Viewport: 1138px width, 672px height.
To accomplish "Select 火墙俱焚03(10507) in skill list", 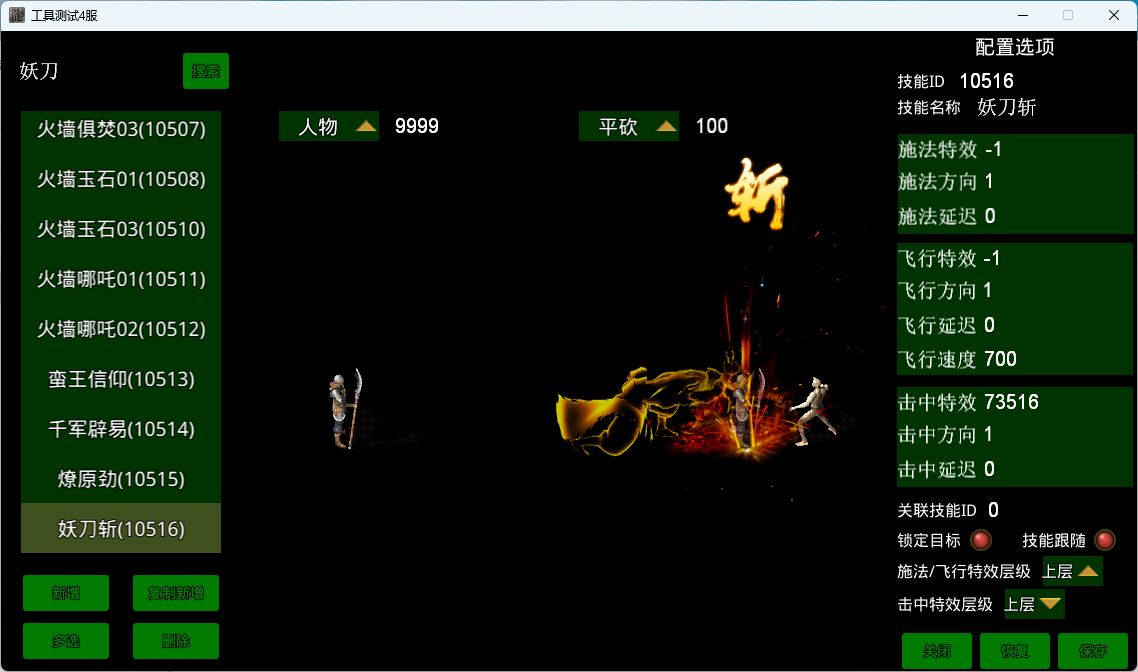I will click(121, 129).
